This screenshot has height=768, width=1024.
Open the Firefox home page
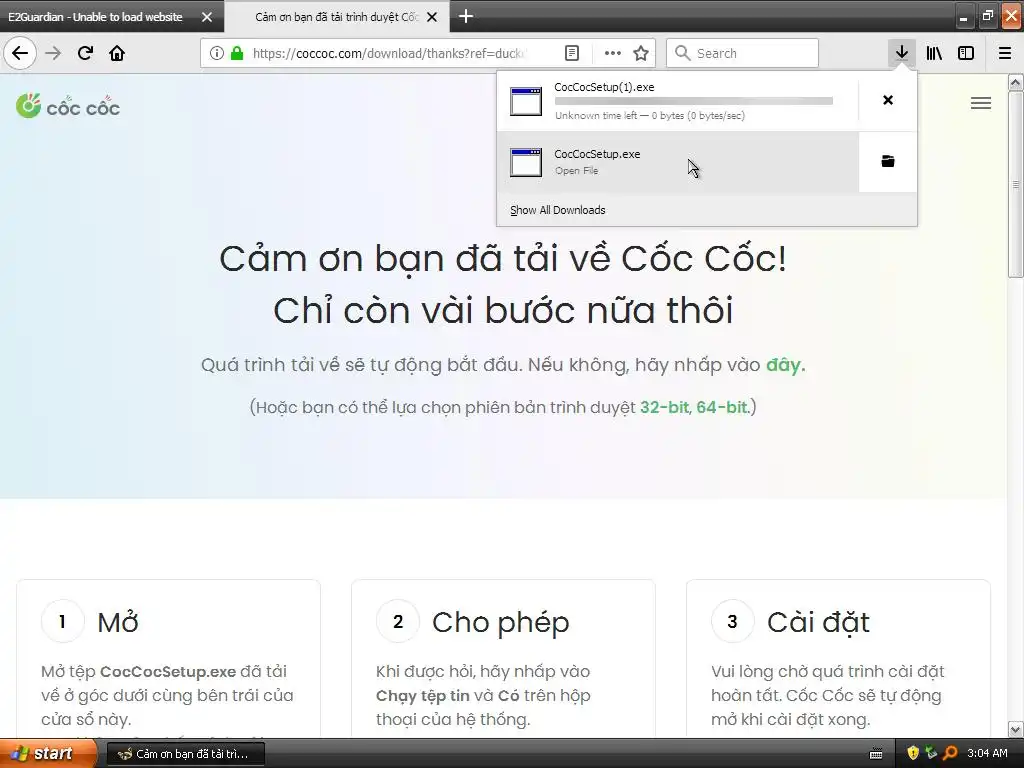point(117,53)
